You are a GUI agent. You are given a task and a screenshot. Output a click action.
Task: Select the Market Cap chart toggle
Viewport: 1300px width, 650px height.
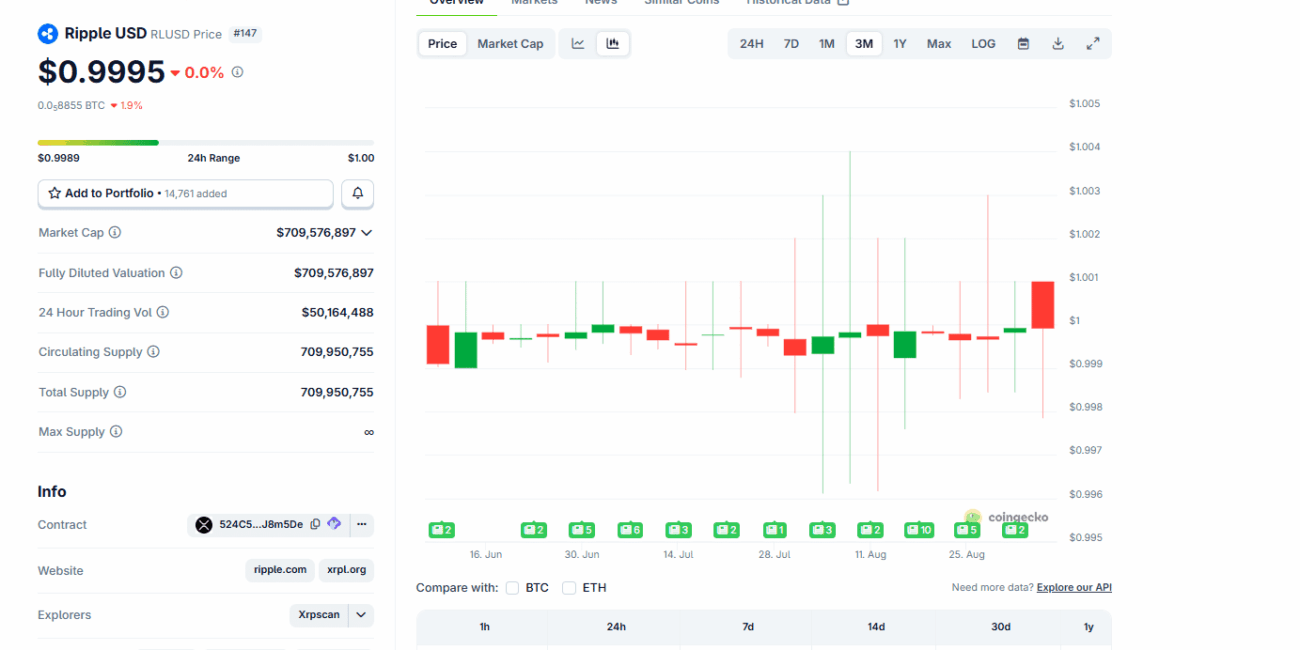point(510,44)
